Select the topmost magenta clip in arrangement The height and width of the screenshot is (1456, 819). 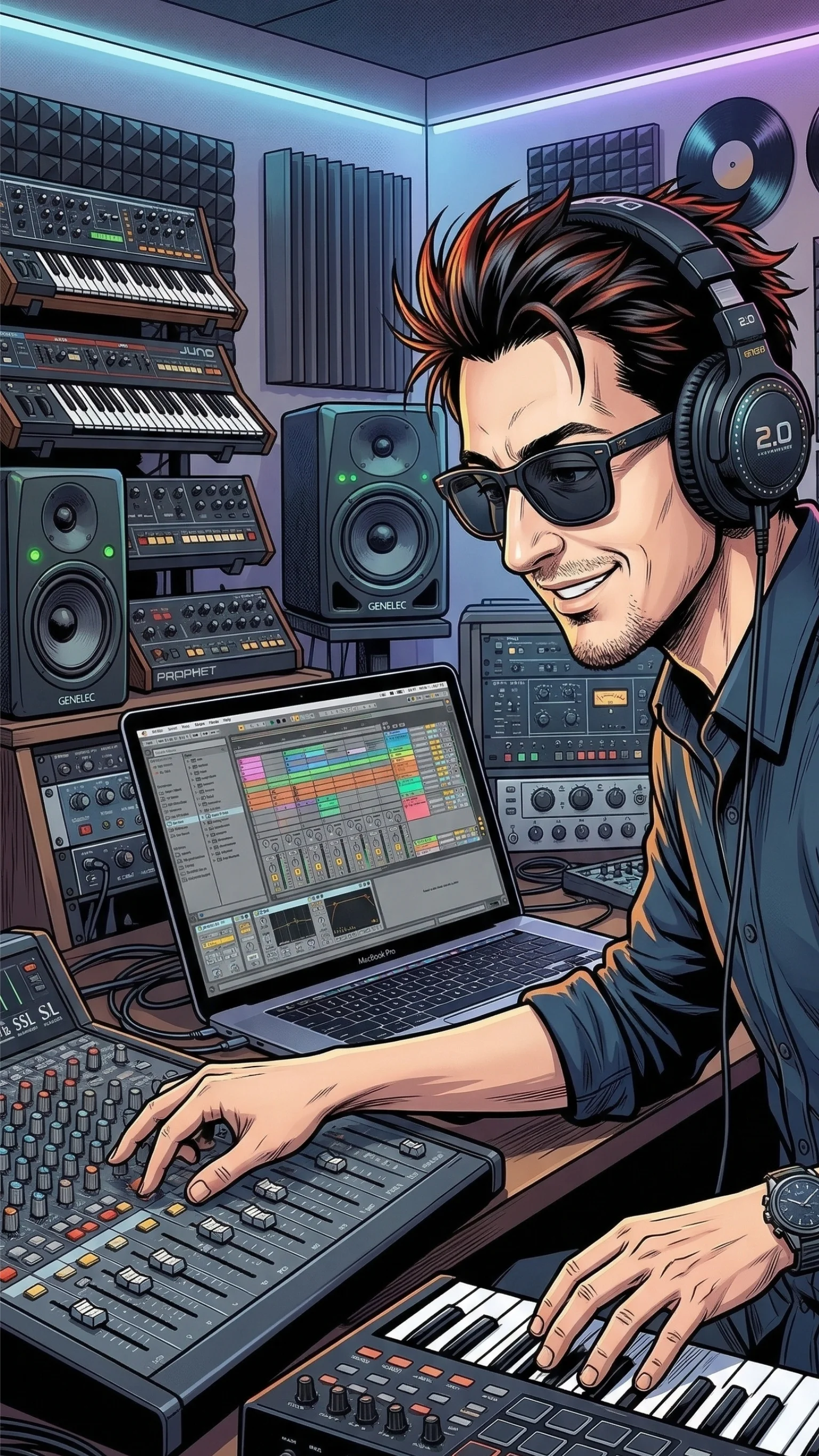(250, 760)
